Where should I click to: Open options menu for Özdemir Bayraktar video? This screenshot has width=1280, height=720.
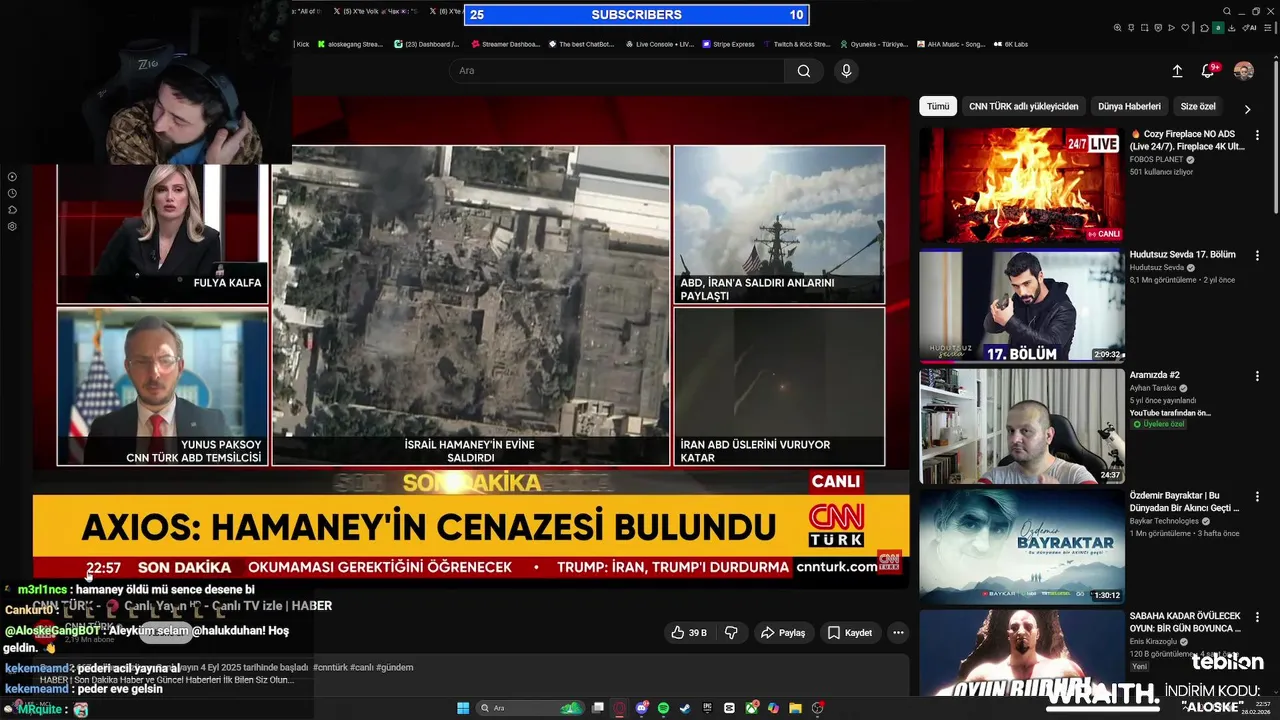pos(1258,497)
